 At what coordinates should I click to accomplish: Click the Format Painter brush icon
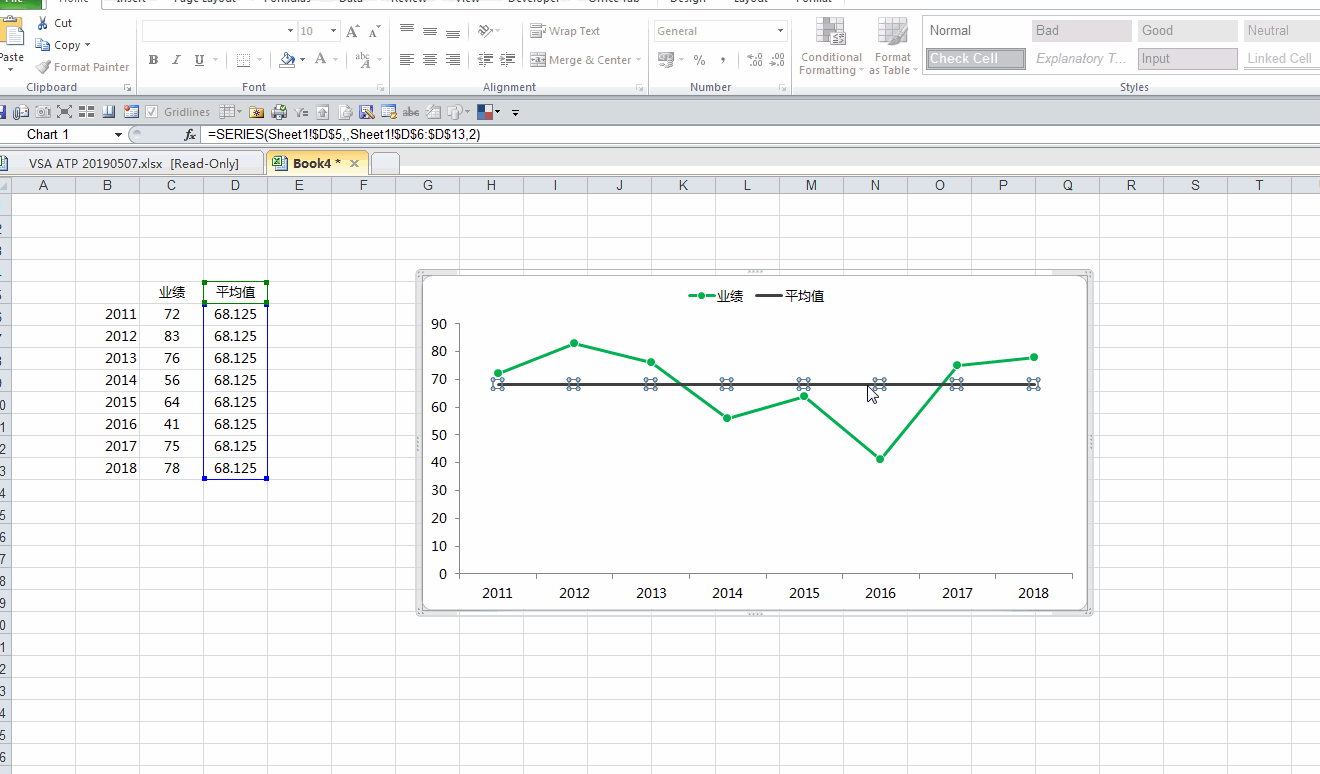[43, 67]
